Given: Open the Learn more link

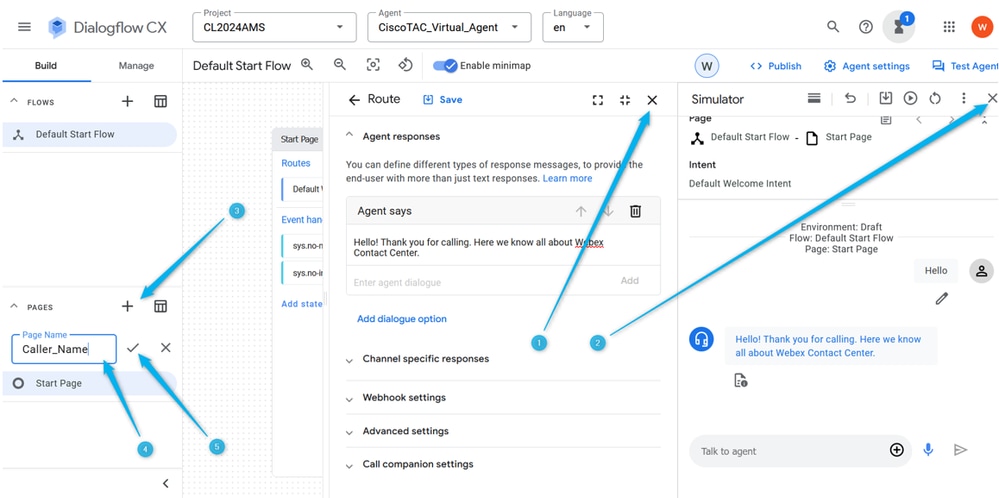Looking at the screenshot, I should point(567,178).
